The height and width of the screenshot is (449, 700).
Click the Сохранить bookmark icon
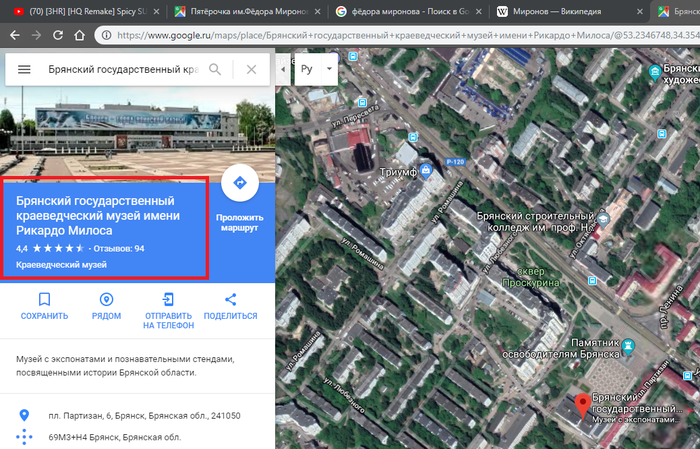[x=44, y=299]
